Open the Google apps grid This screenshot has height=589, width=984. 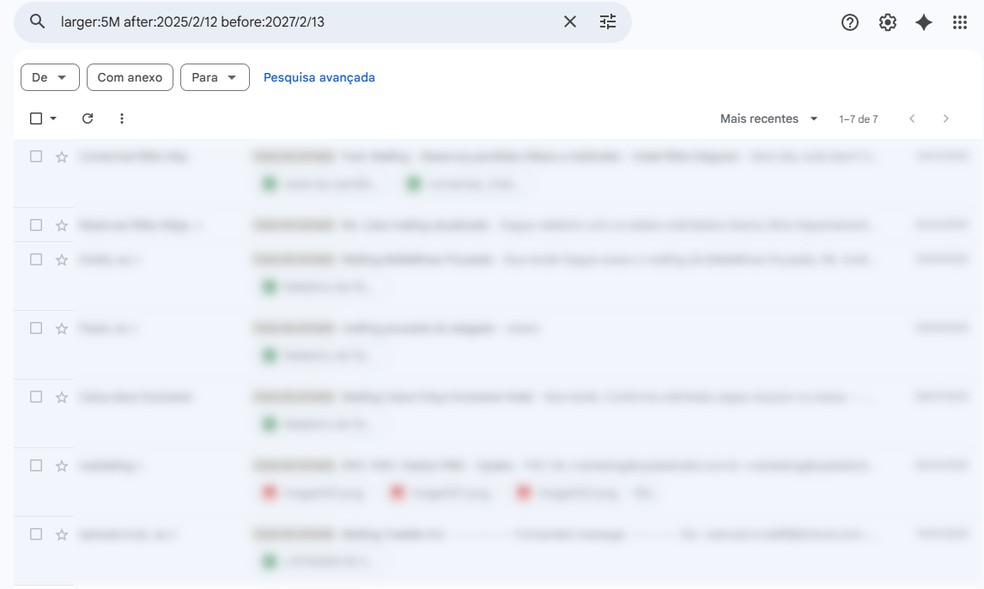960,23
